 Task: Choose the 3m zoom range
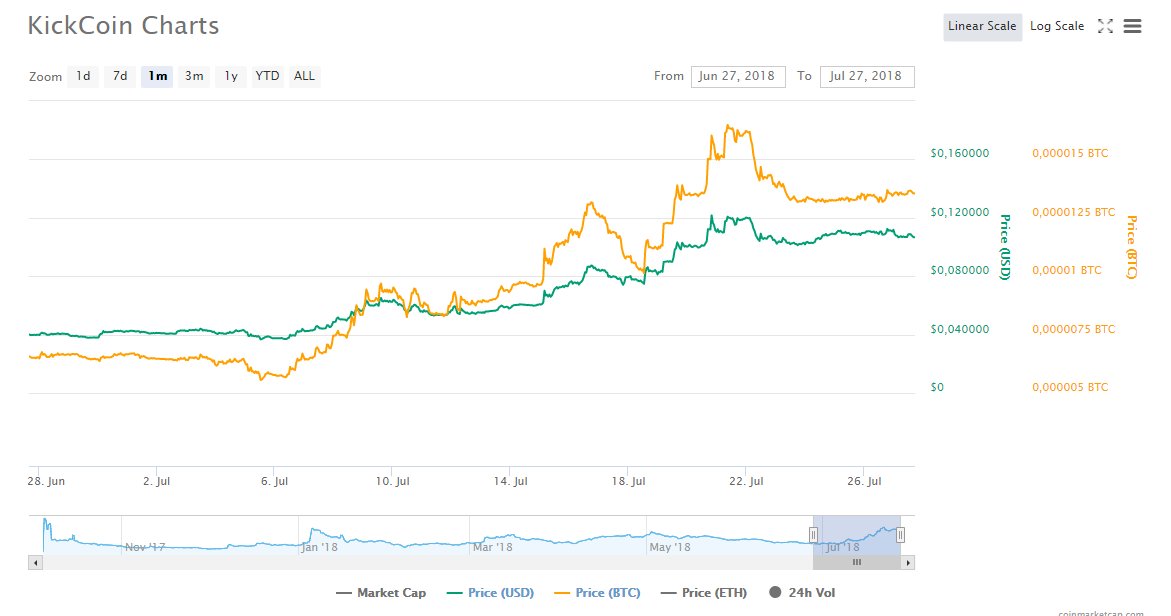(x=194, y=76)
